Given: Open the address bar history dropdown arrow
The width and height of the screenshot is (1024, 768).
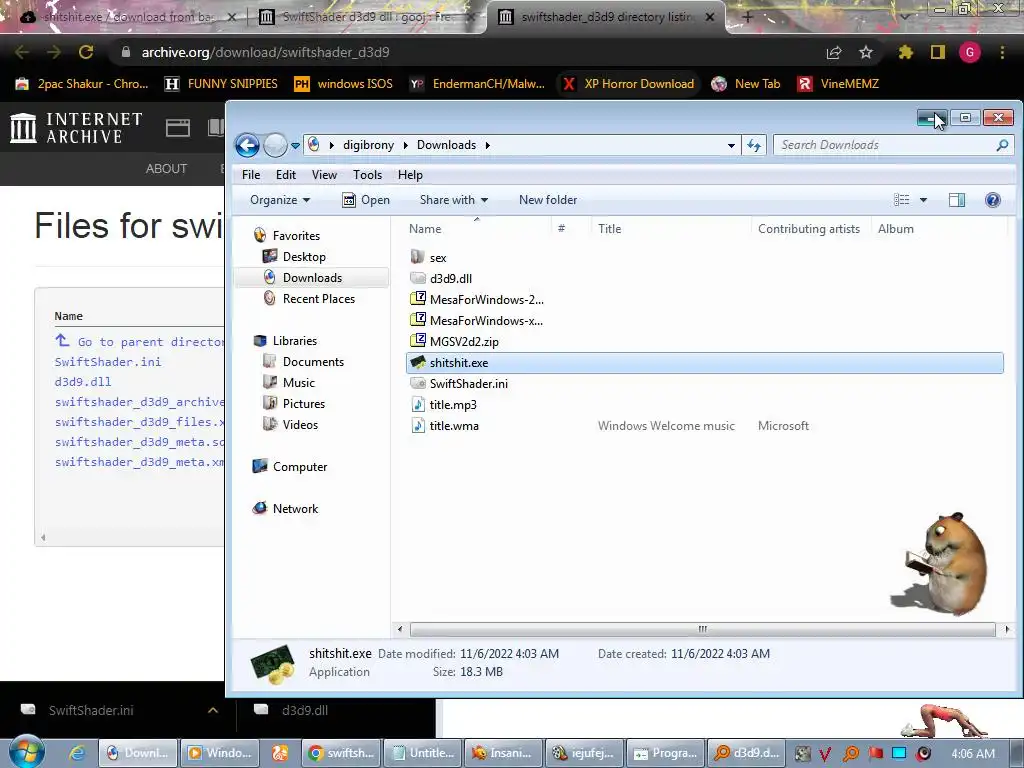Looking at the screenshot, I should click(x=731, y=146).
